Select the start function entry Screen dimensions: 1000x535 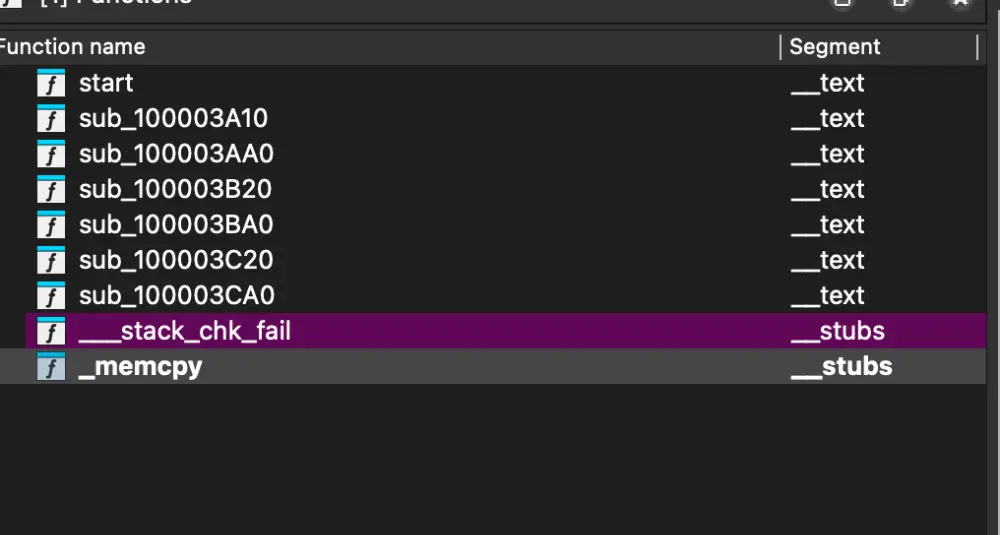click(106, 83)
